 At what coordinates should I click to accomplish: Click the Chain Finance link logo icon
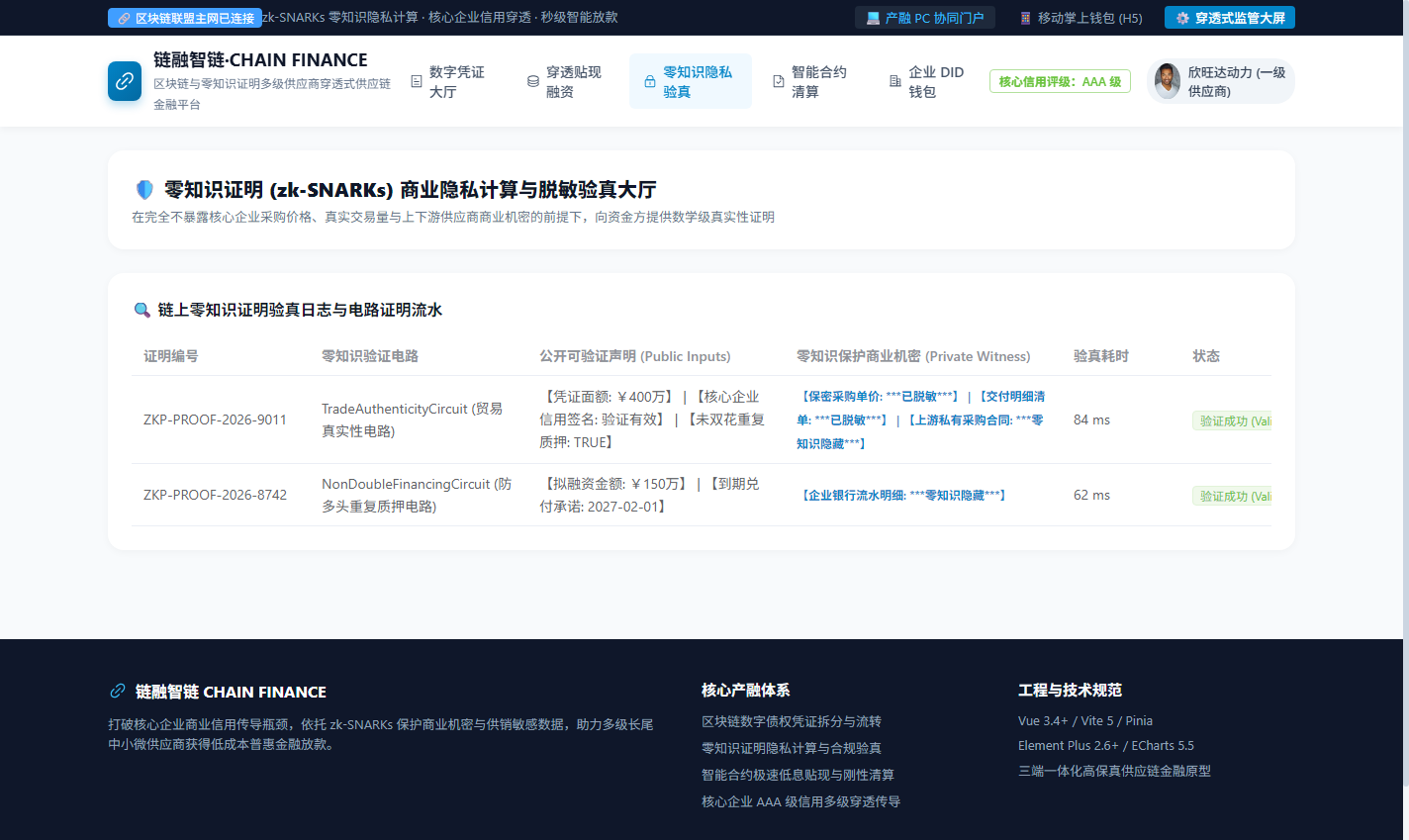[125, 81]
